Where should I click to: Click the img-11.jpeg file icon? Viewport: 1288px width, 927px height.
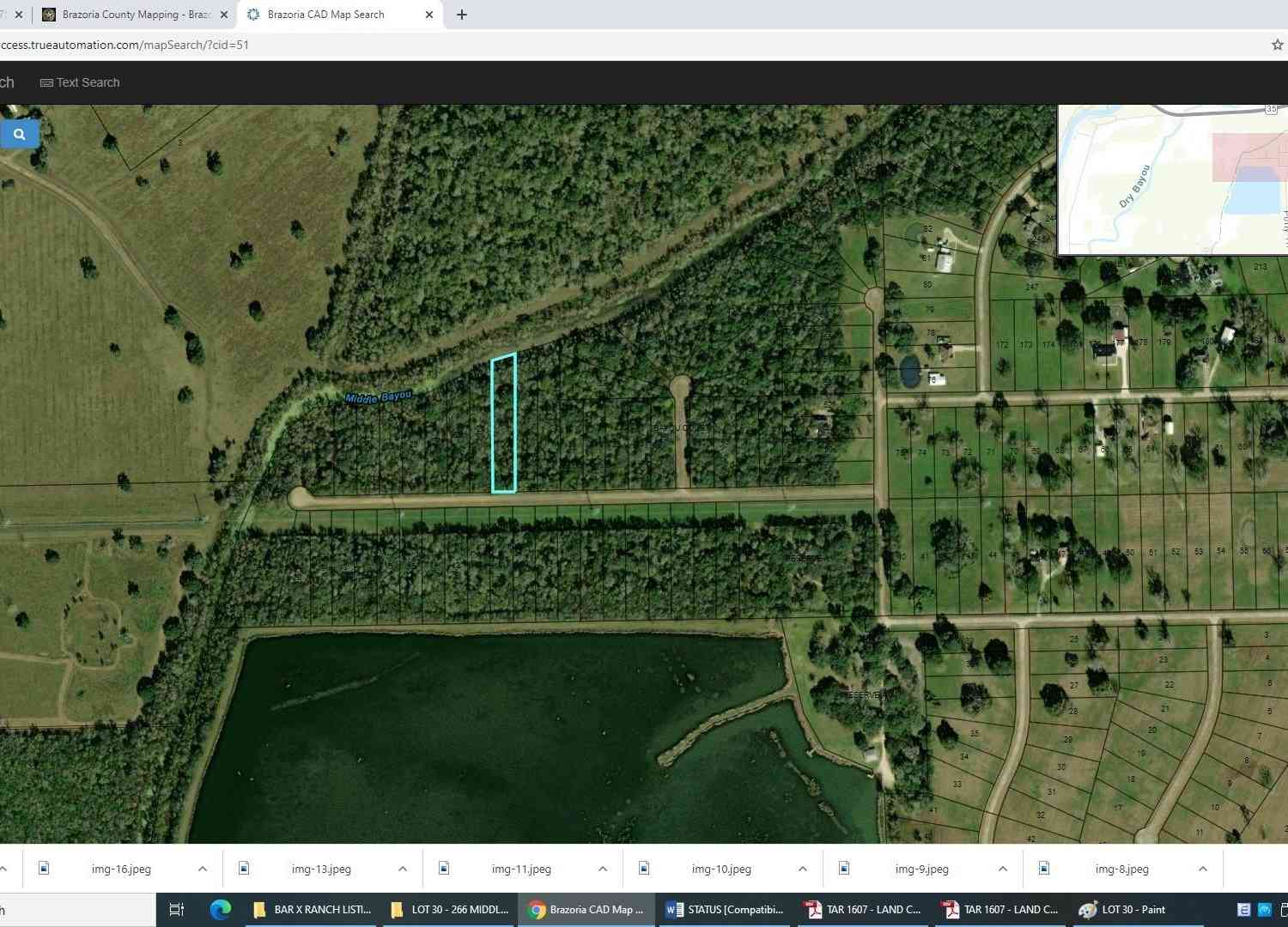click(x=444, y=868)
